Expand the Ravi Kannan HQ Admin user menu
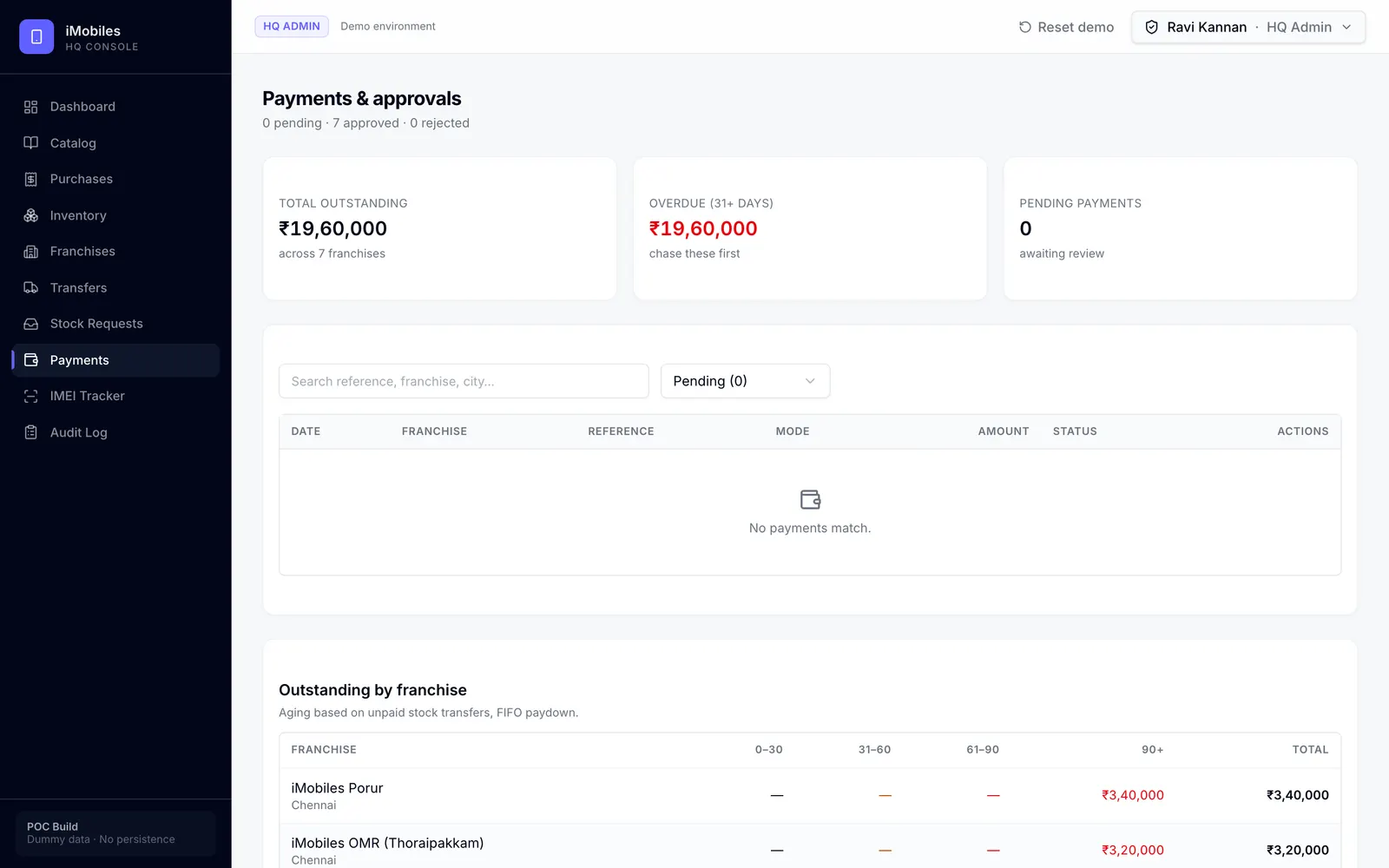 pyautogui.click(x=1248, y=27)
